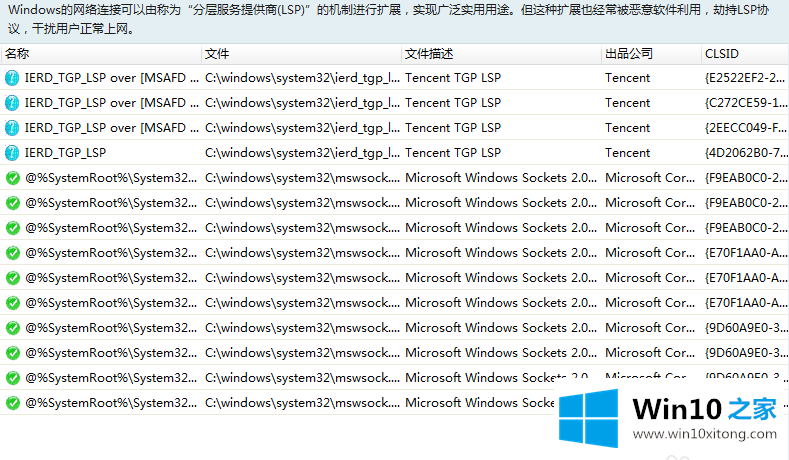
Task: Select the CLSID cell {E2522EF2-2...
Action: point(745,78)
